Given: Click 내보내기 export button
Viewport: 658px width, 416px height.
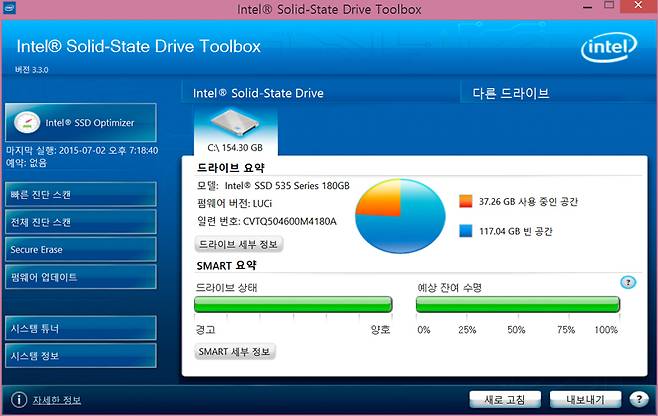Looking at the screenshot, I should click(585, 399).
